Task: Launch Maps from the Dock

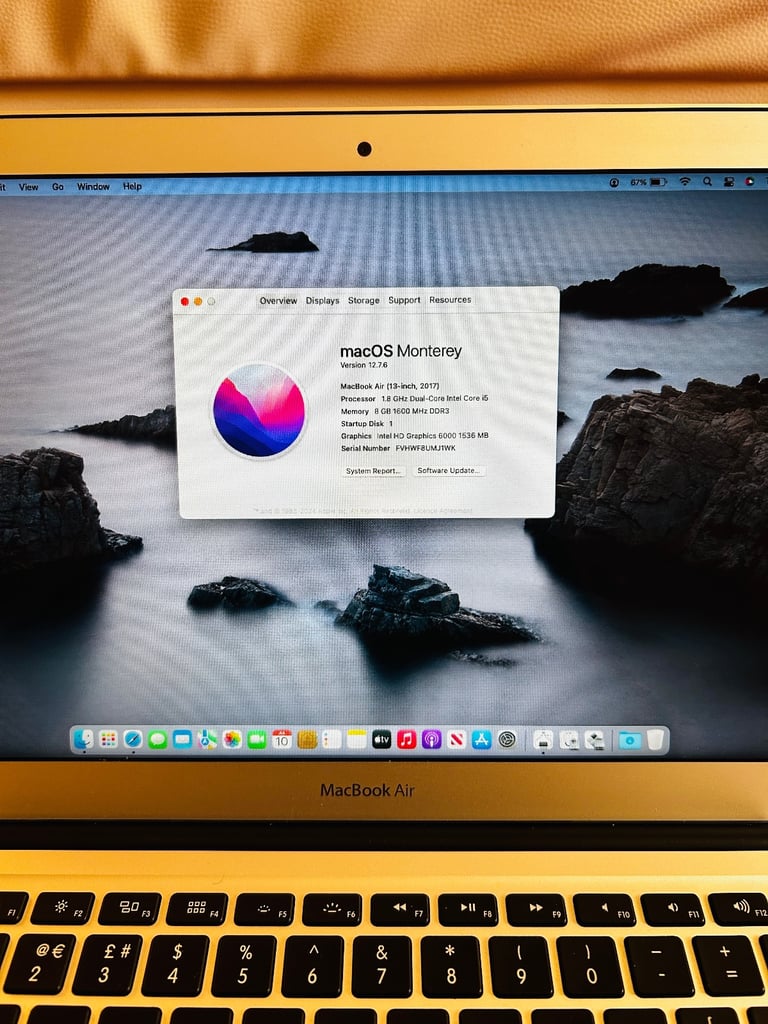Action: click(x=208, y=739)
